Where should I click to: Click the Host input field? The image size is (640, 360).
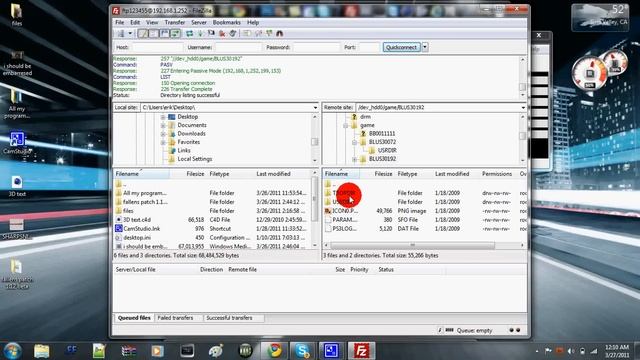pyautogui.click(x=158, y=47)
